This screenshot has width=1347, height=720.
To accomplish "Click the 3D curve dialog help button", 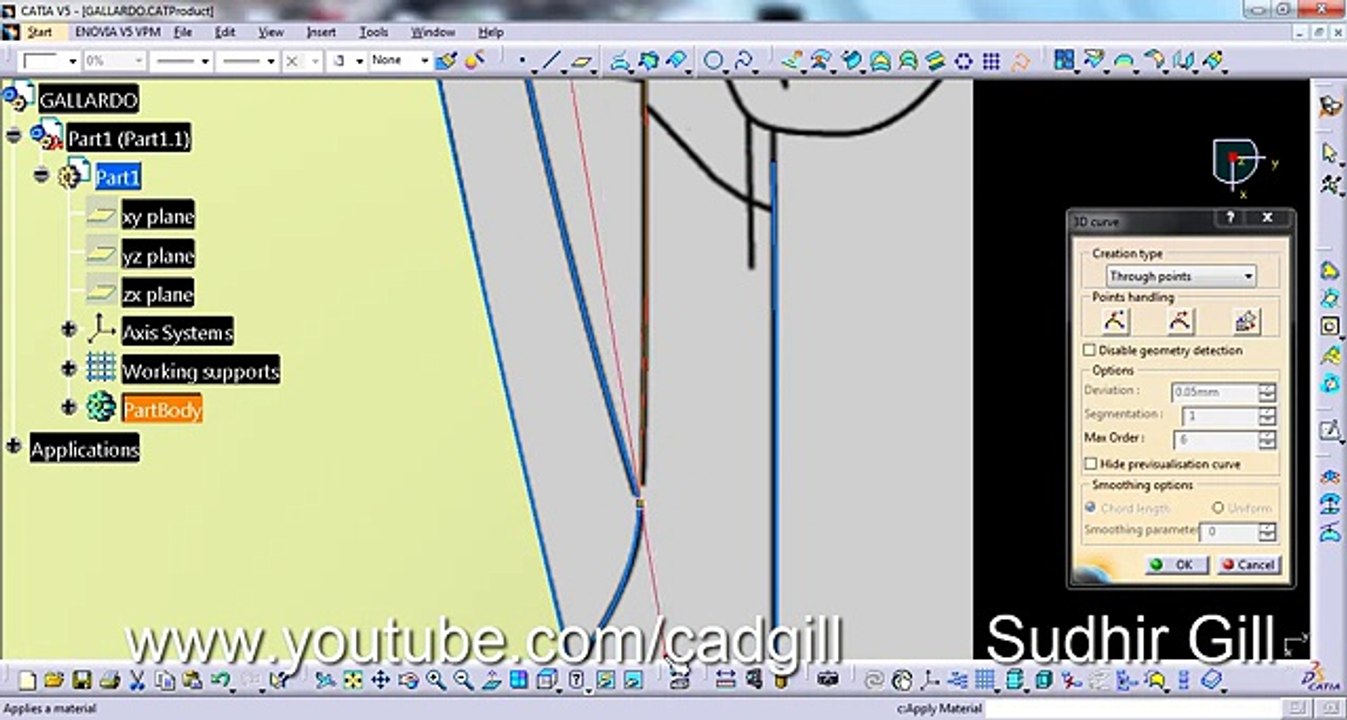I will pos(1228,218).
